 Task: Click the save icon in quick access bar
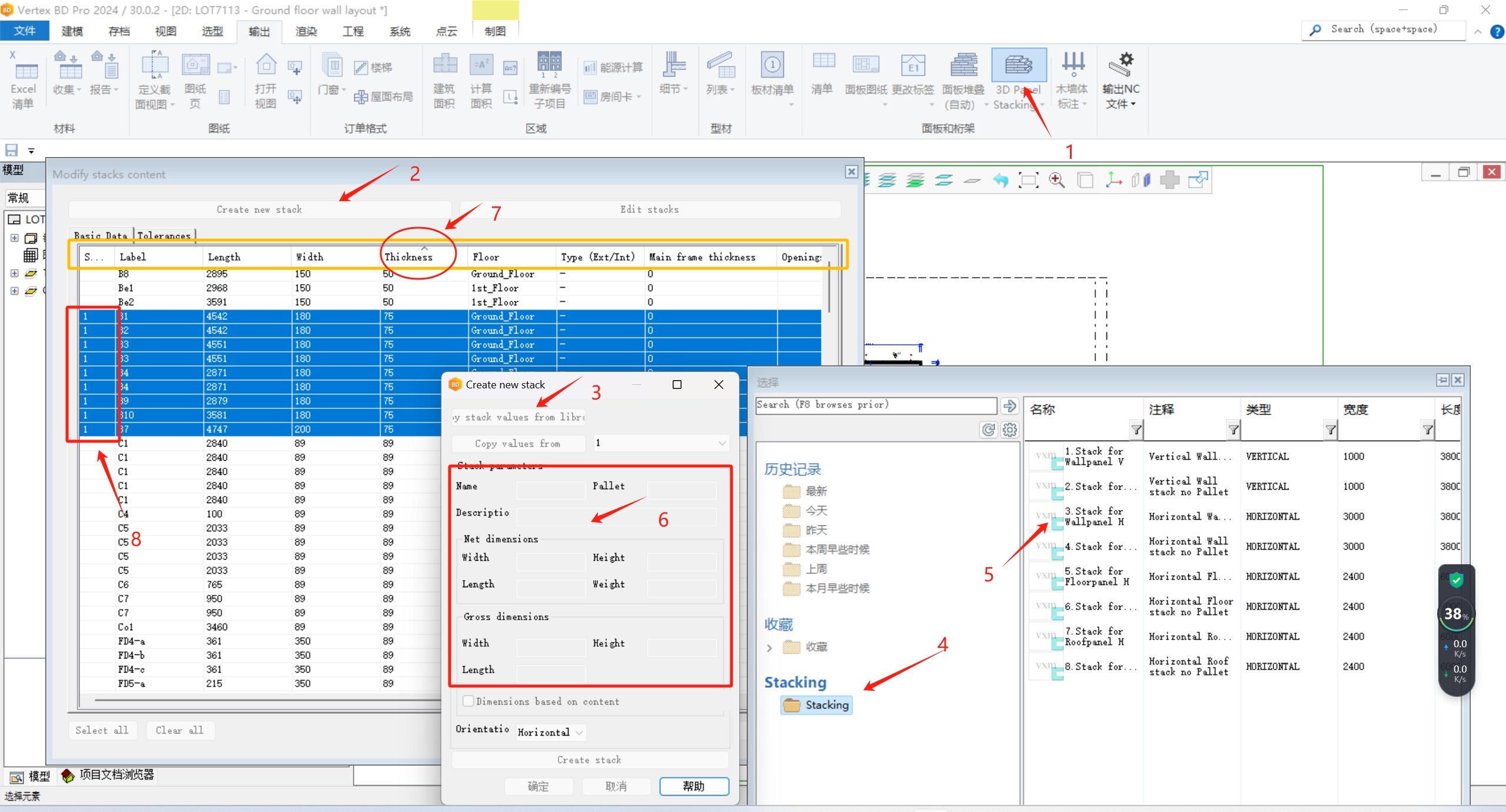[11, 150]
